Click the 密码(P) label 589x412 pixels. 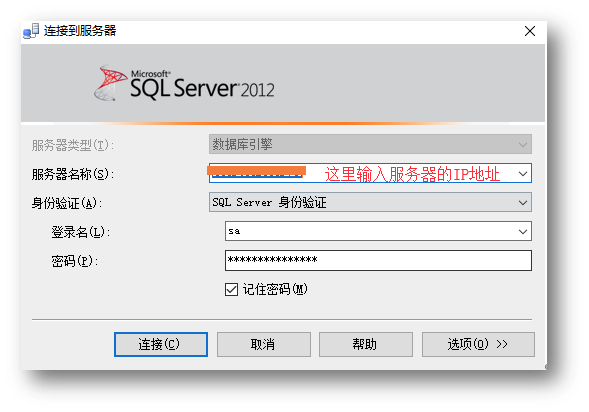75,261
